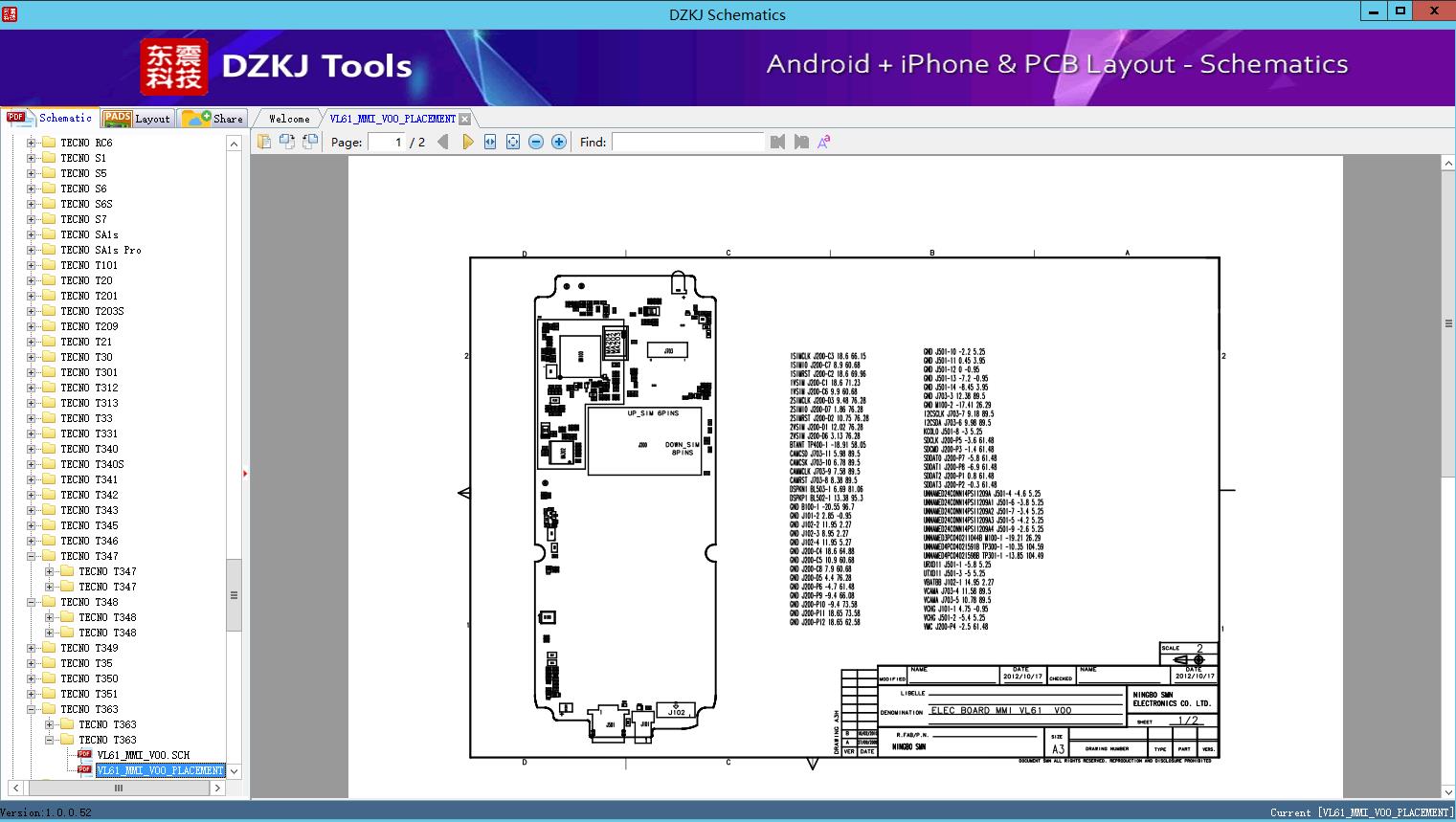Screen dimensions: 1456x822
Task: Click the TECNO T209 label
Action: coord(89,326)
